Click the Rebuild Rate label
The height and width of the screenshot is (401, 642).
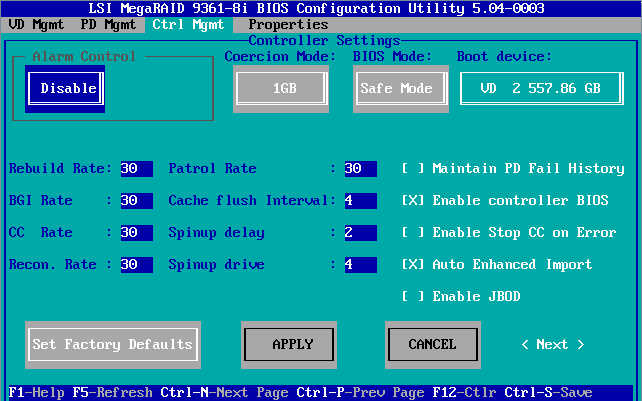coord(60,169)
